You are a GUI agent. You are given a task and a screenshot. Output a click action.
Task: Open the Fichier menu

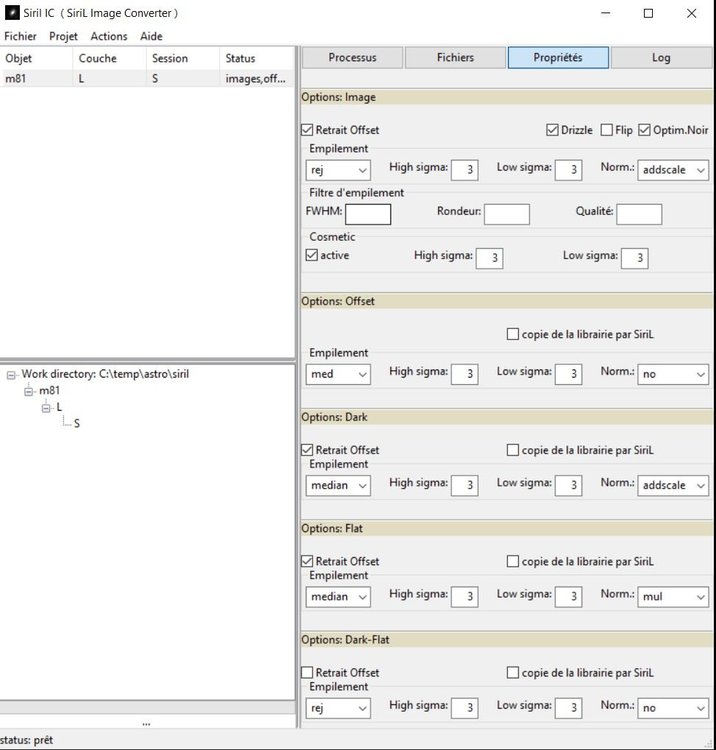(x=20, y=36)
